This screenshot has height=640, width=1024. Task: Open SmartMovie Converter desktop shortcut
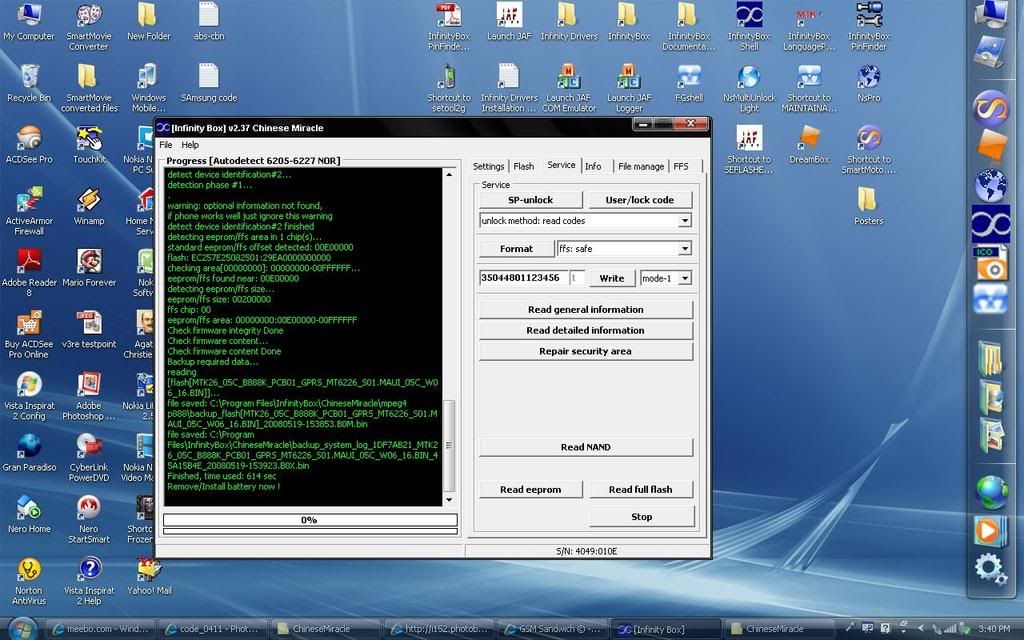click(x=89, y=27)
